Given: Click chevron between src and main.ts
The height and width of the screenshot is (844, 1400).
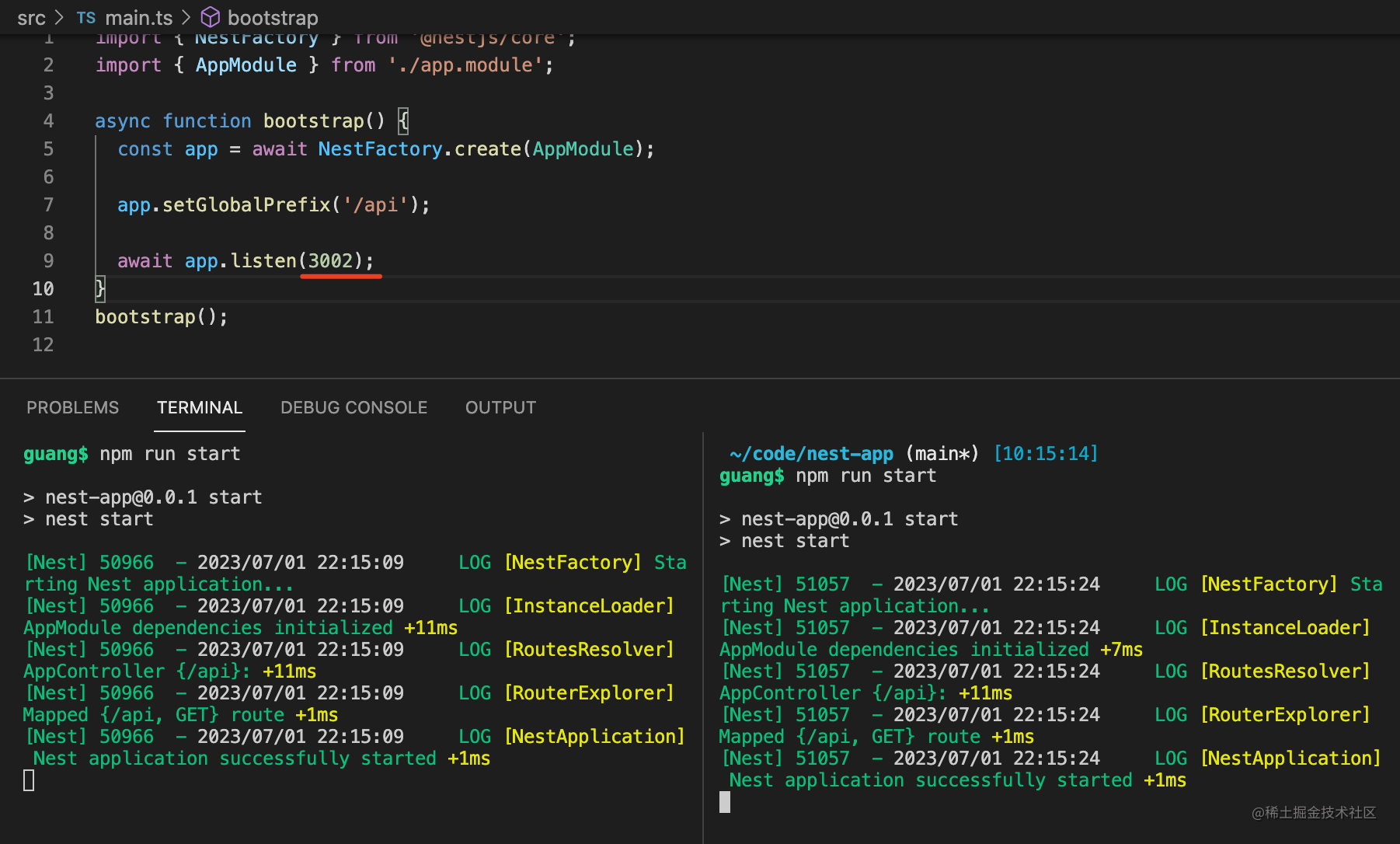Looking at the screenshot, I should point(59,17).
